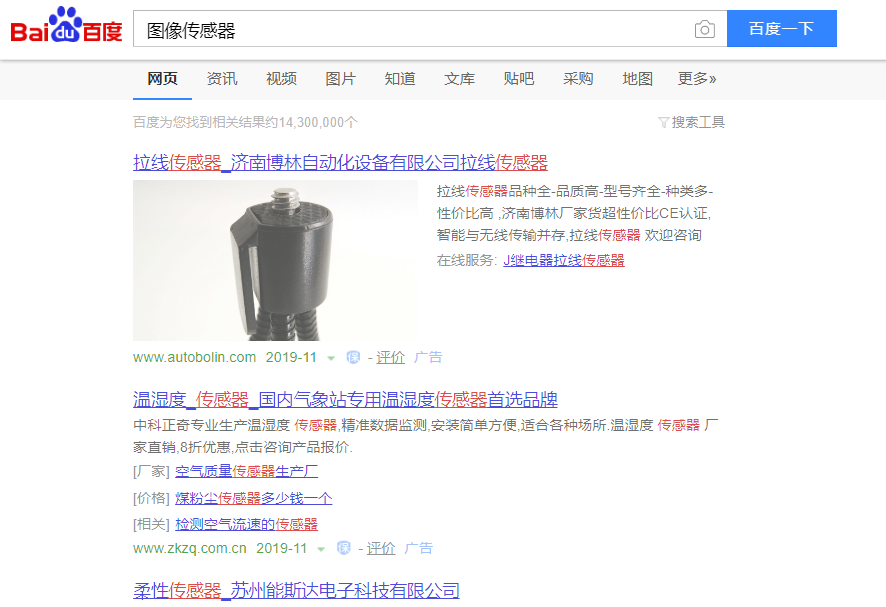This screenshot has width=886, height=607.
Task: Switch to the 视频 tab
Action: click(x=281, y=79)
